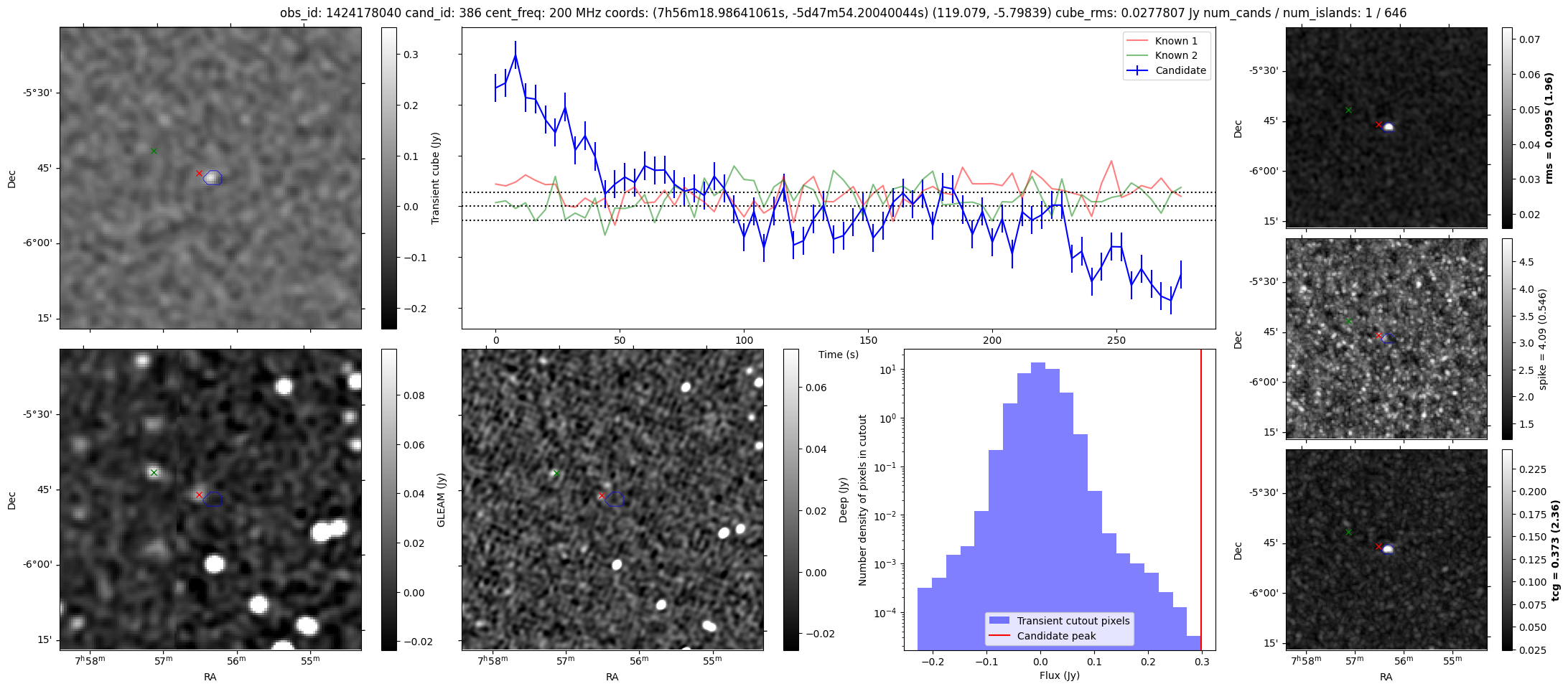Click the red x marker in the Deep image

(x=601, y=496)
